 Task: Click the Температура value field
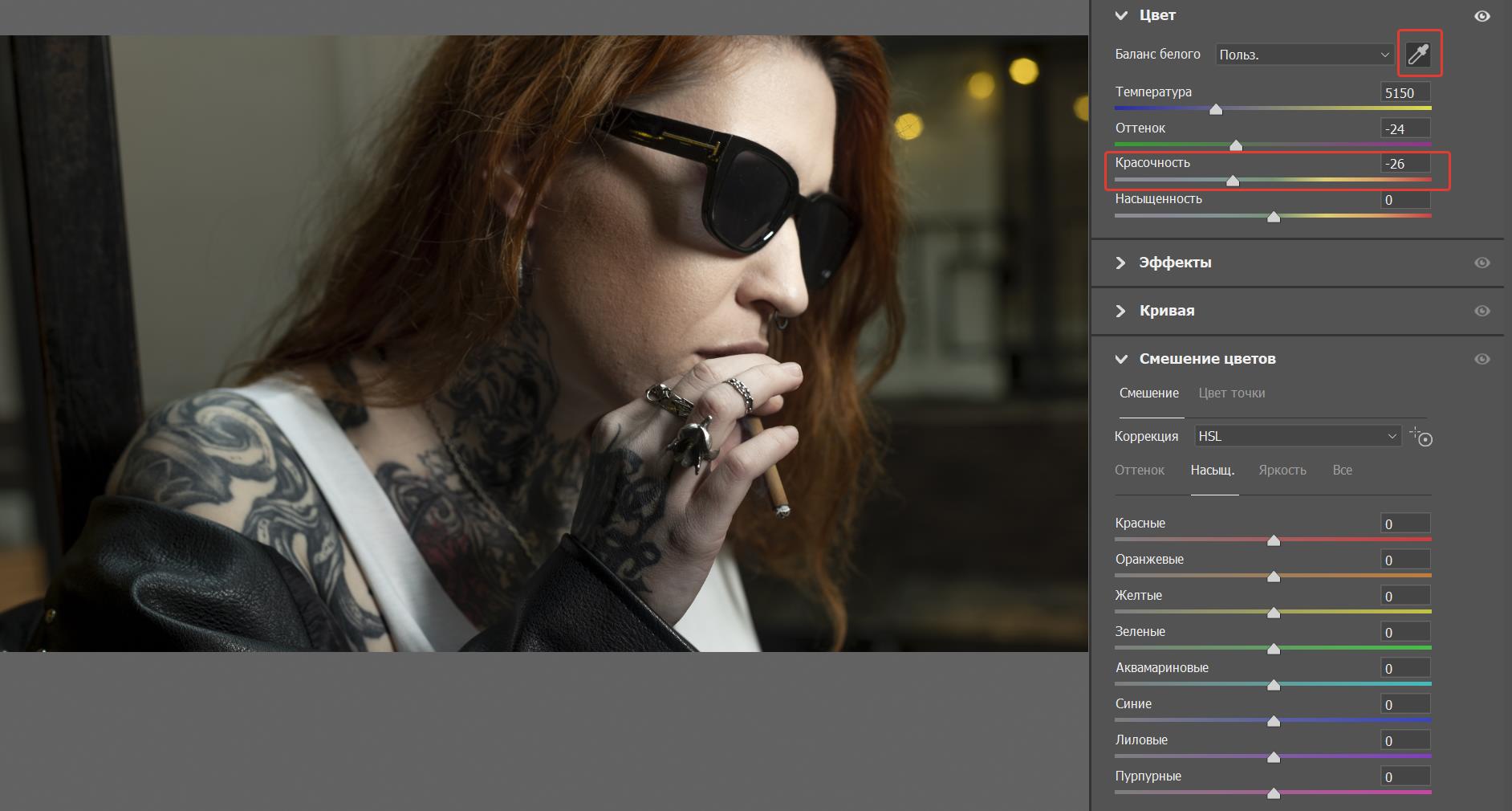(x=1405, y=93)
